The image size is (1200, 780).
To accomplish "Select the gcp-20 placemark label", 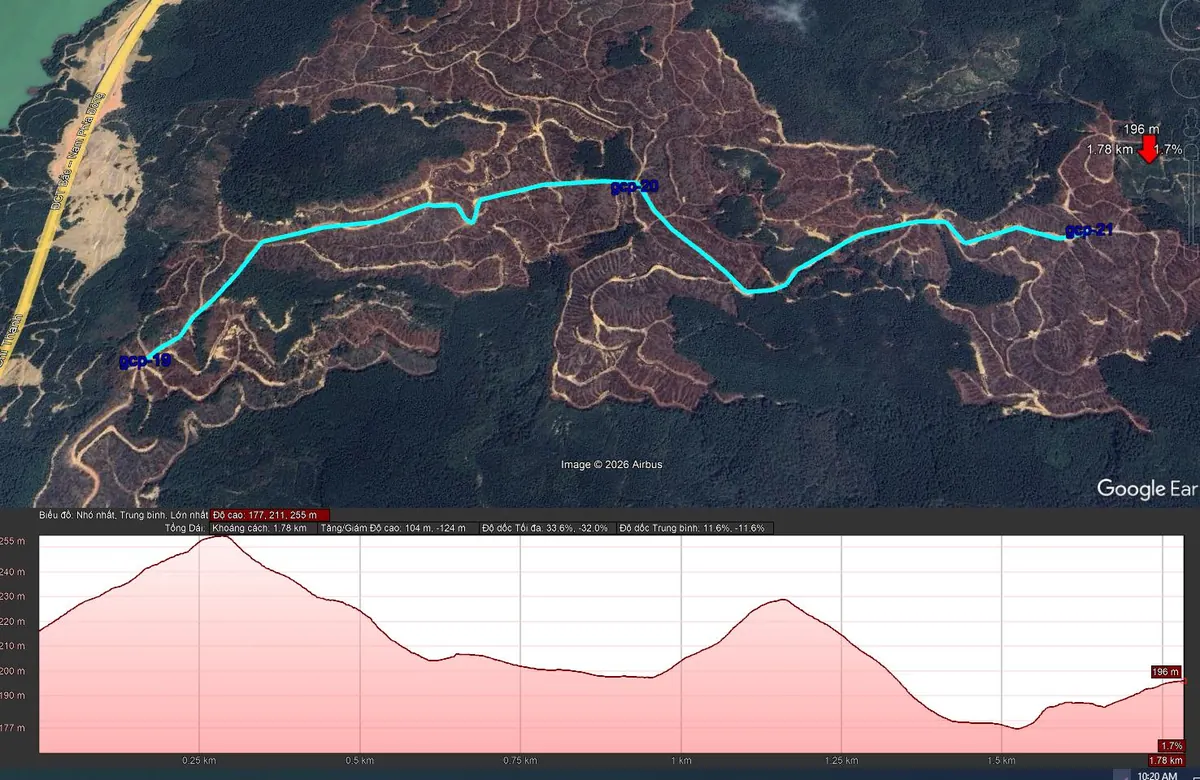I will pos(634,186).
